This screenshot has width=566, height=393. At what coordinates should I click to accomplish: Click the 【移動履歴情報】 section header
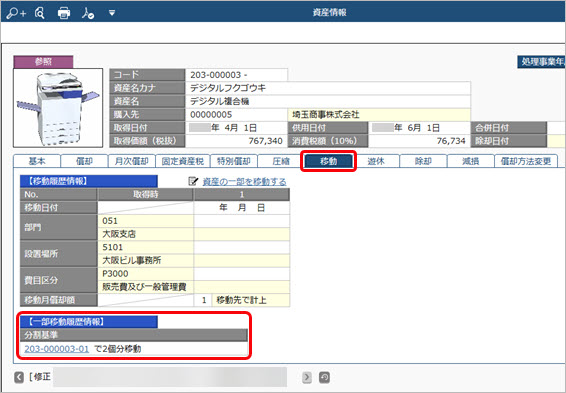point(89,181)
